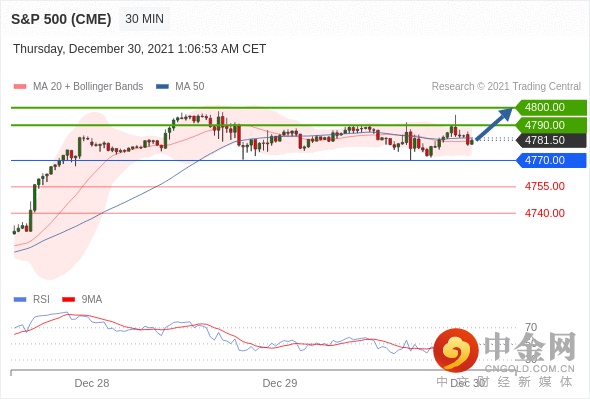Image resolution: width=590 pixels, height=400 pixels.
Task: Select the Dec 28 date marker
Action: [x=92, y=383]
